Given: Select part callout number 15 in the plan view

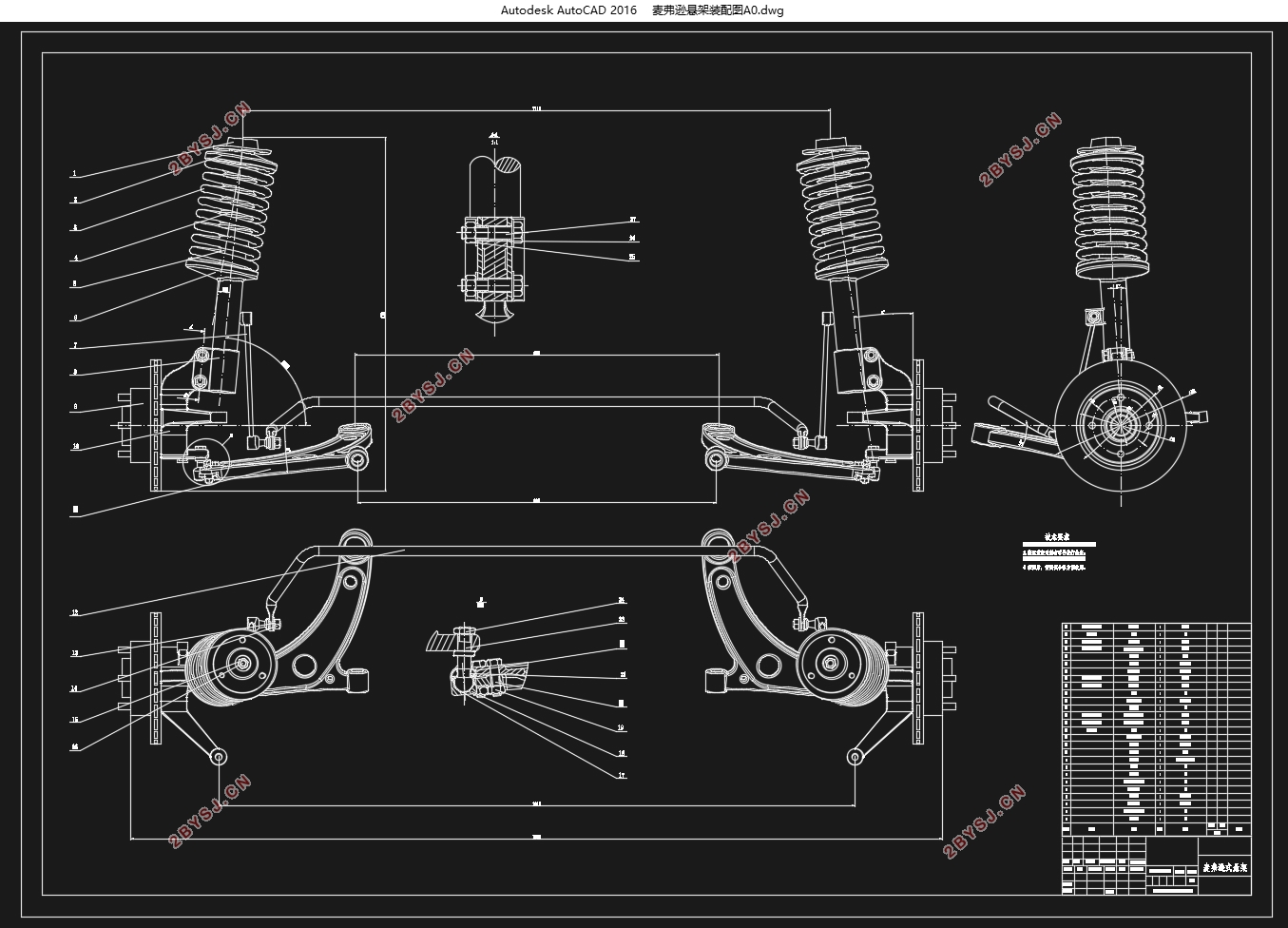Looking at the screenshot, I should coord(75,720).
